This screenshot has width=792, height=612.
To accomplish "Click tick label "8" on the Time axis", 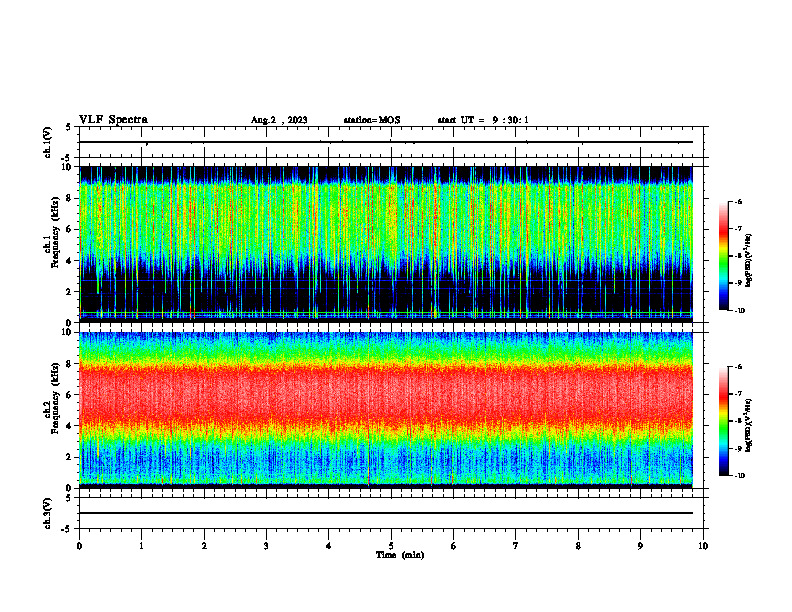I will (x=578, y=546).
